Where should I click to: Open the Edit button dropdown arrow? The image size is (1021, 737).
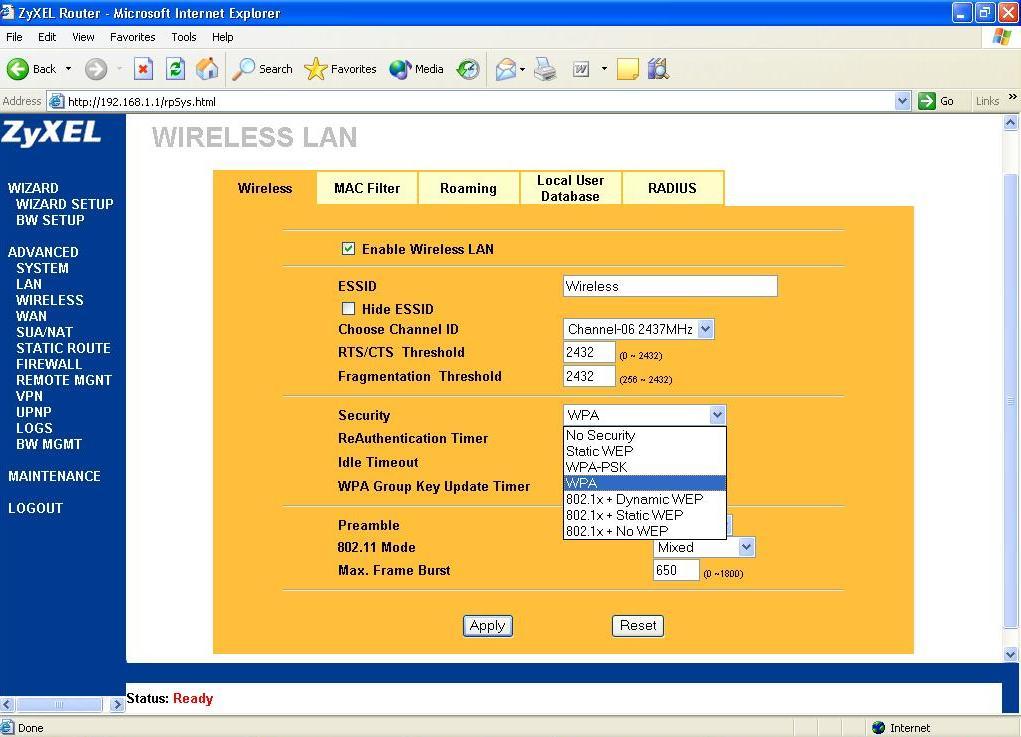(604, 68)
